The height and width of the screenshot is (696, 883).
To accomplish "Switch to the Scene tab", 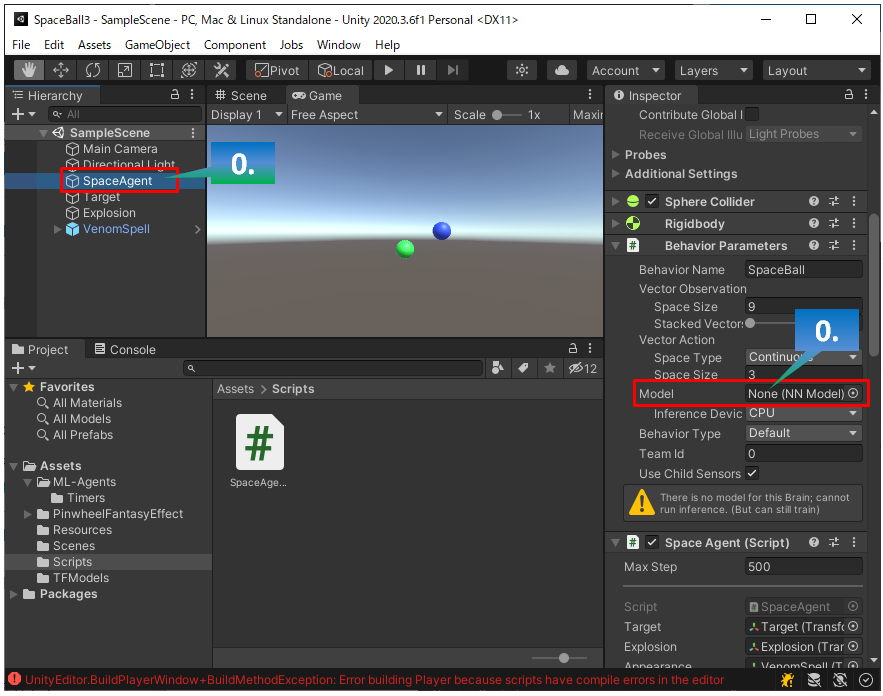I will pyautogui.click(x=241, y=95).
